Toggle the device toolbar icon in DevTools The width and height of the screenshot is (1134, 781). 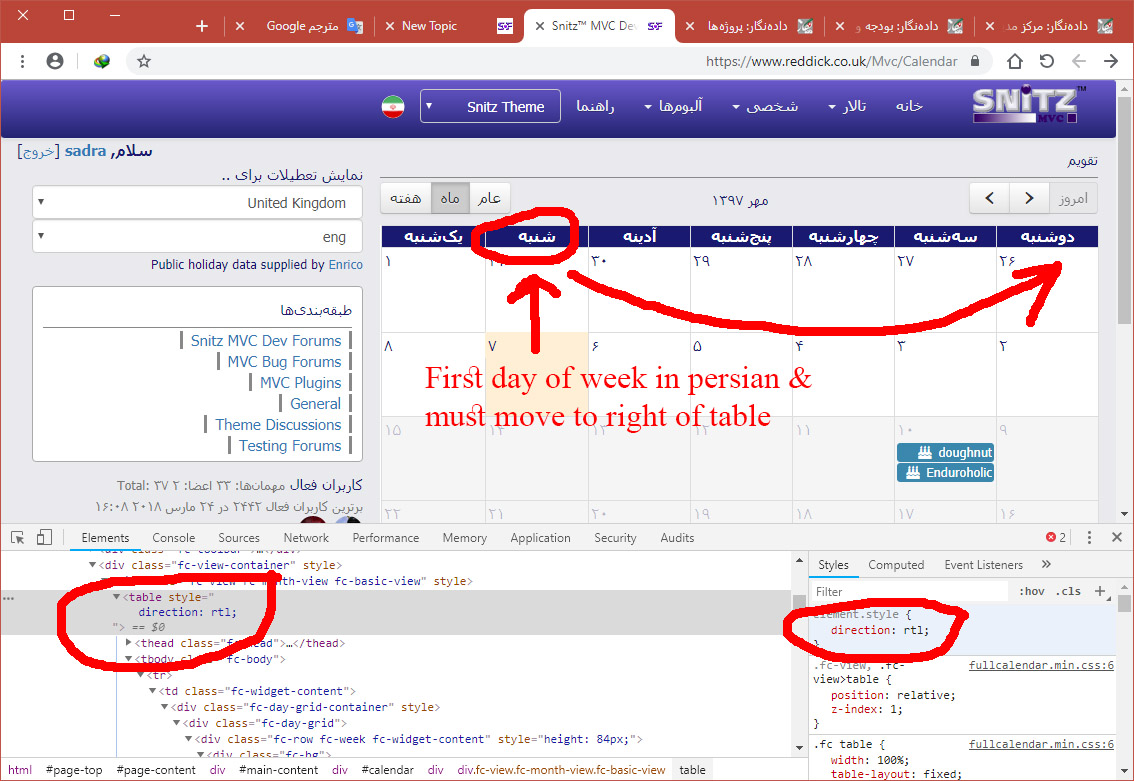(x=44, y=537)
